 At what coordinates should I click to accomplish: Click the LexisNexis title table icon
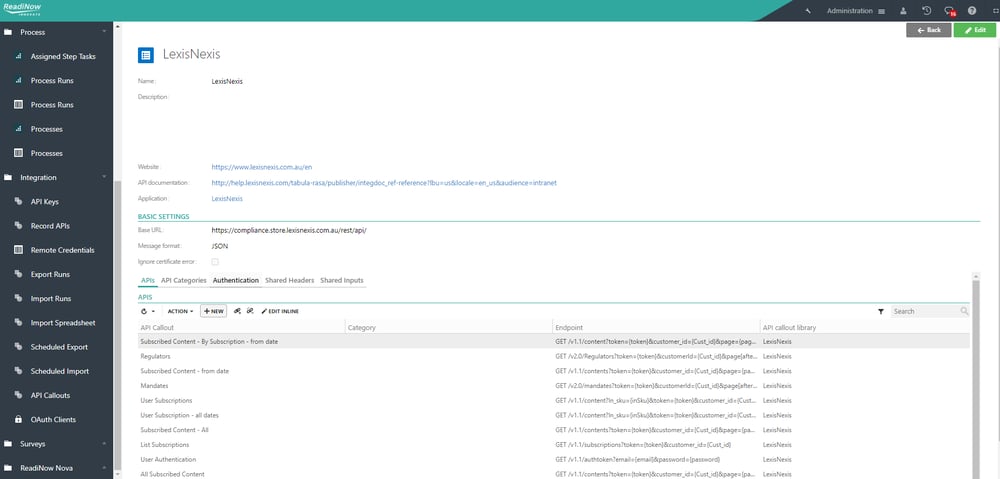[x=145, y=55]
